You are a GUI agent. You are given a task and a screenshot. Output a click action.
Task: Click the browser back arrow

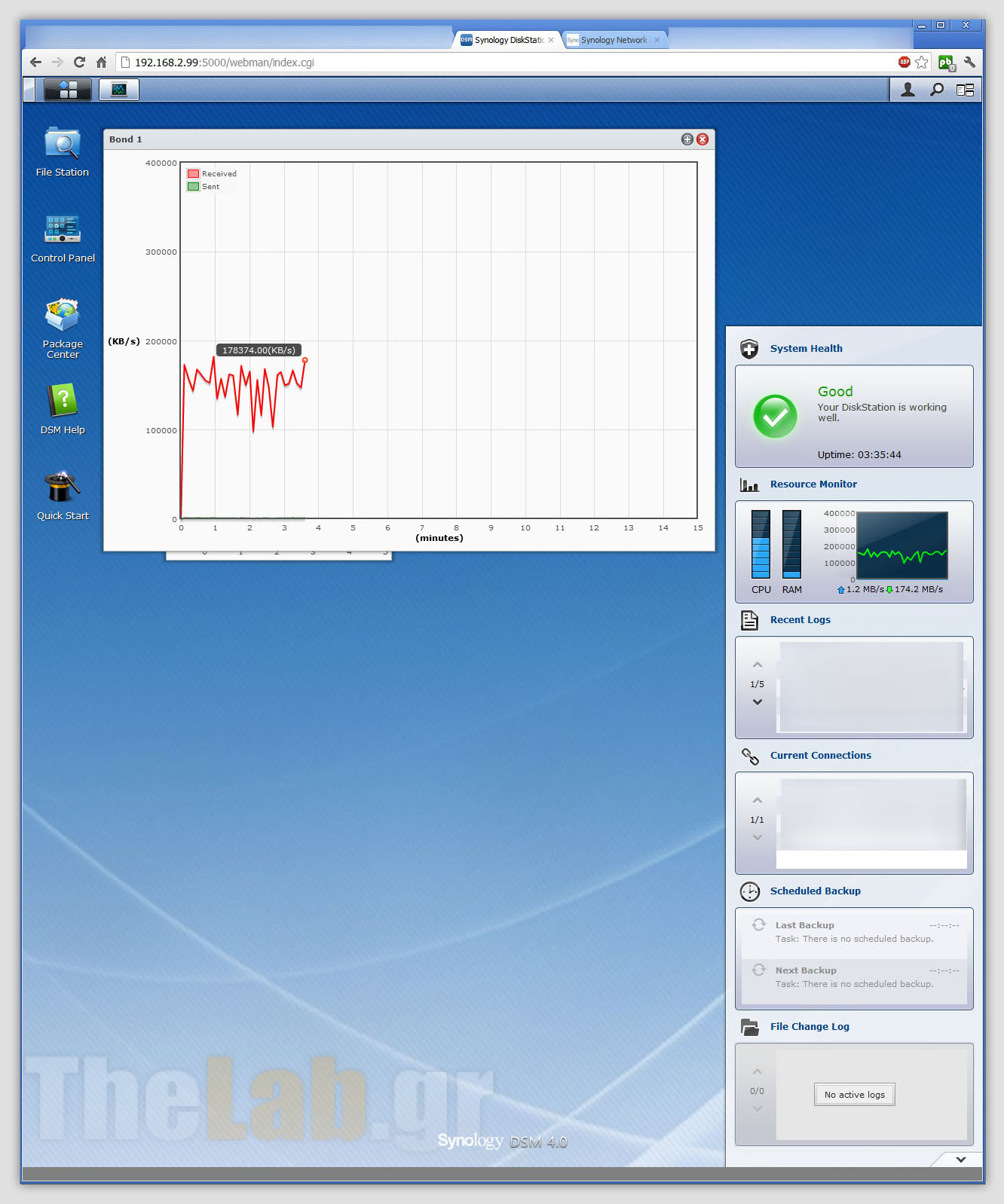pos(35,62)
